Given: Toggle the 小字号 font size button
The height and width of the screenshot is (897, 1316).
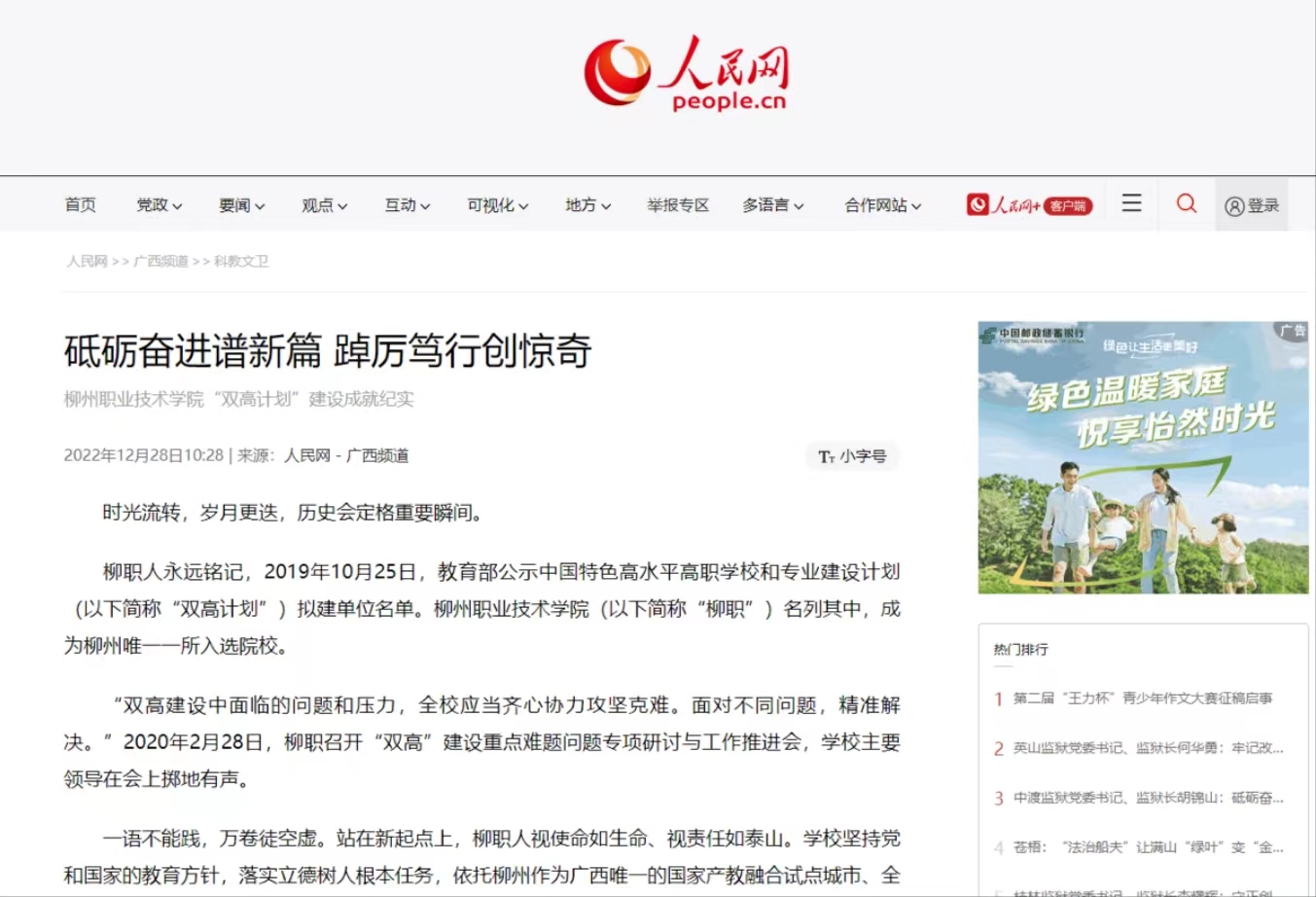Looking at the screenshot, I should 852,456.
